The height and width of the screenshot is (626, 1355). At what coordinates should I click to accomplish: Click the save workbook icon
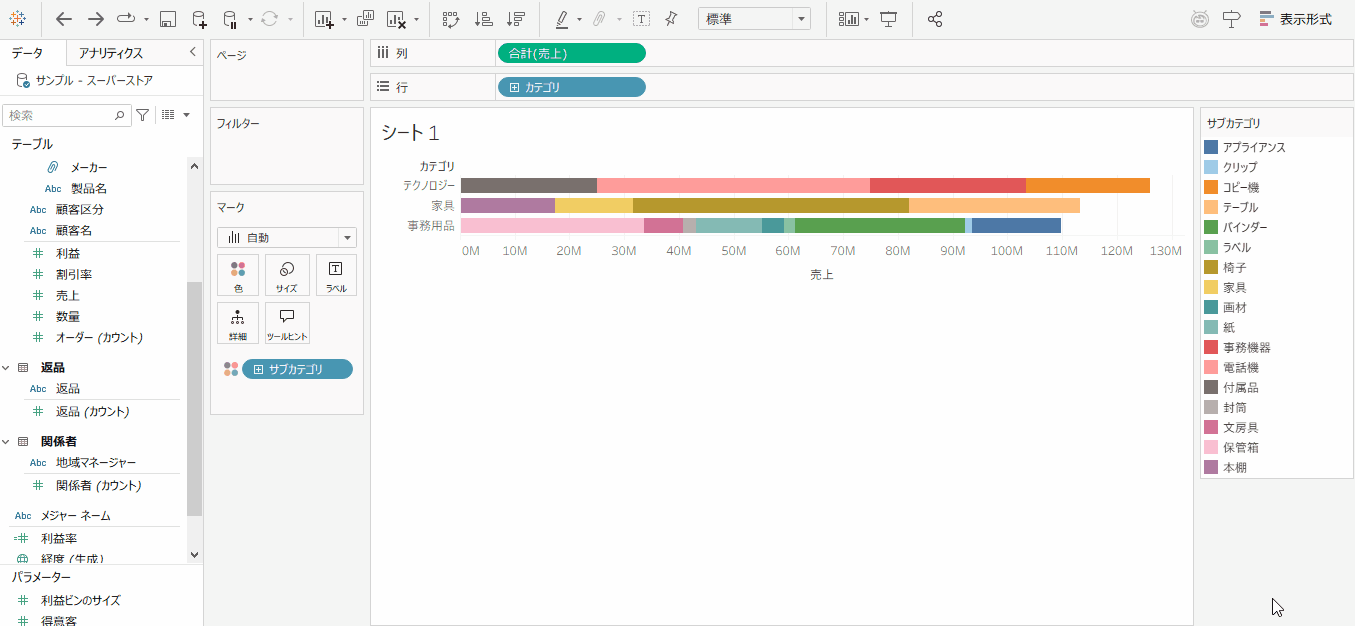(168, 19)
